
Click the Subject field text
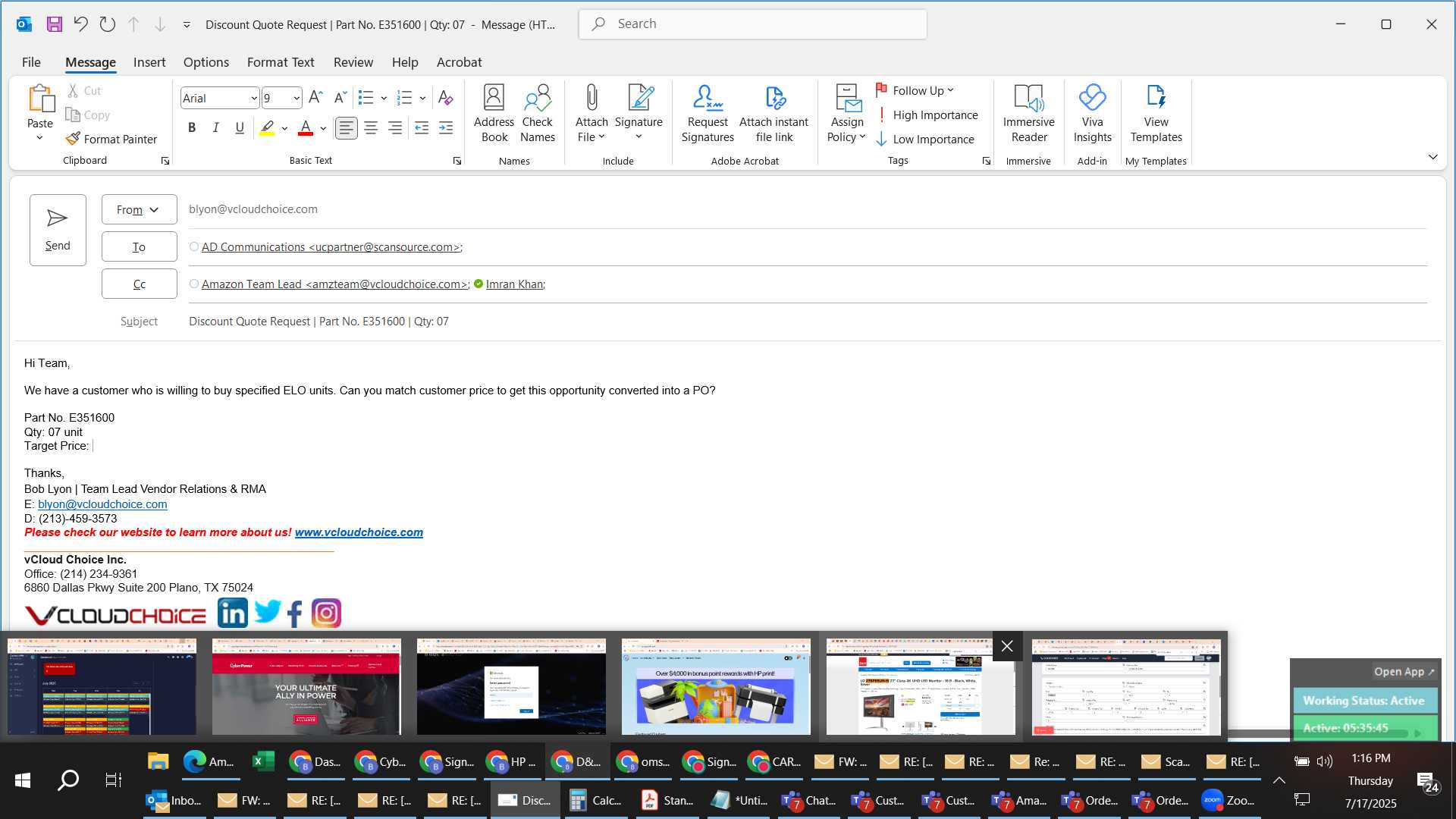point(318,322)
